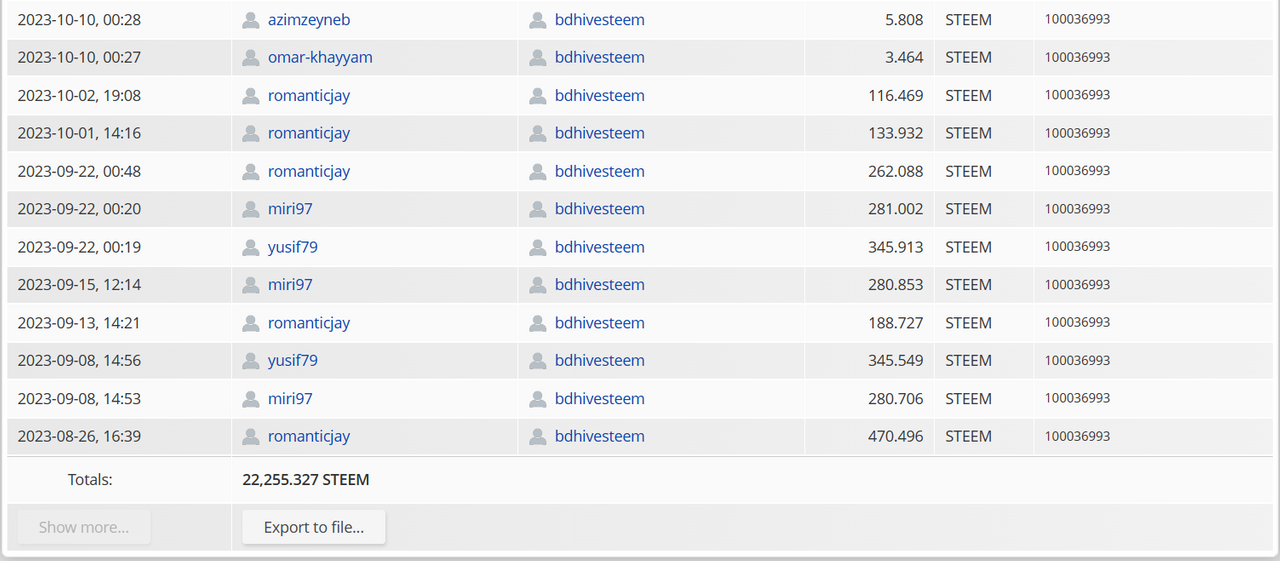Click user avatar icon beside azimzeyneb
The image size is (1280, 561).
coord(251,20)
